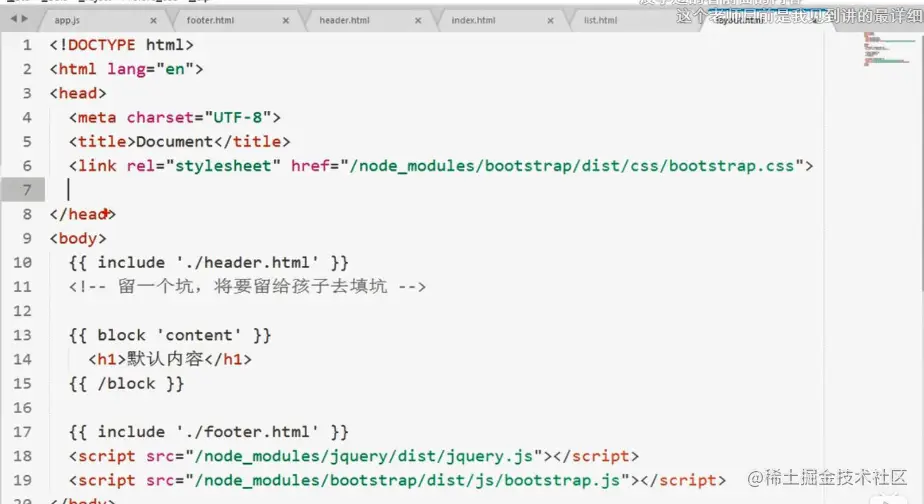
Task: Click line number 10 in gutter
Action: (22, 262)
